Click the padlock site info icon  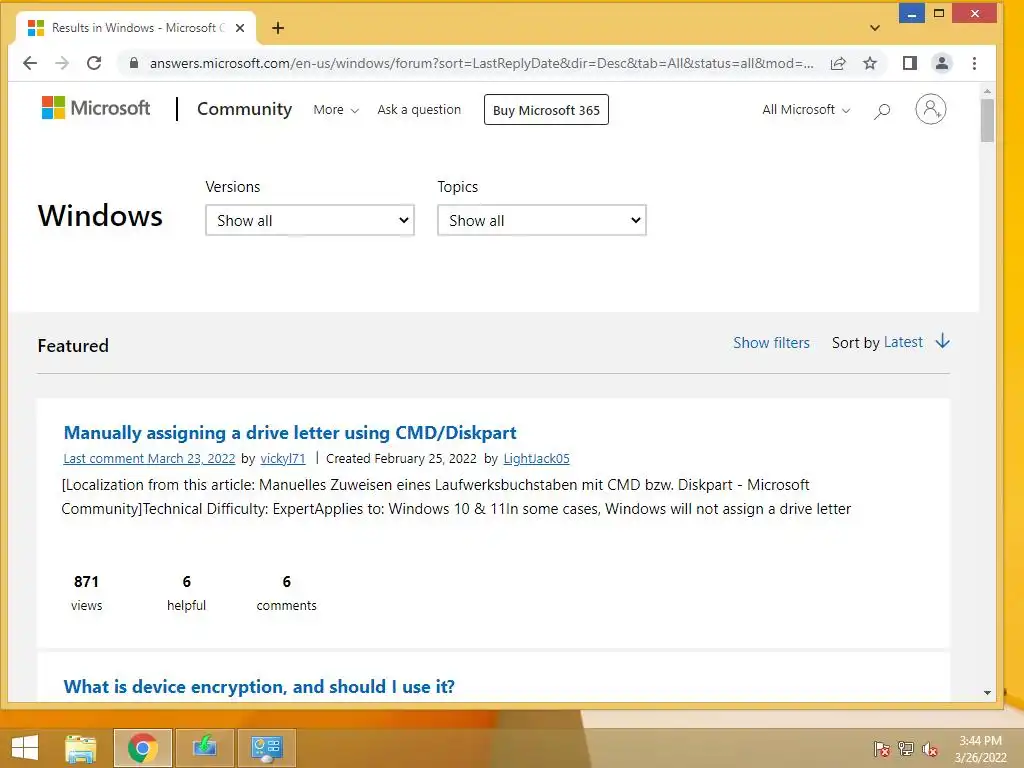[134, 63]
